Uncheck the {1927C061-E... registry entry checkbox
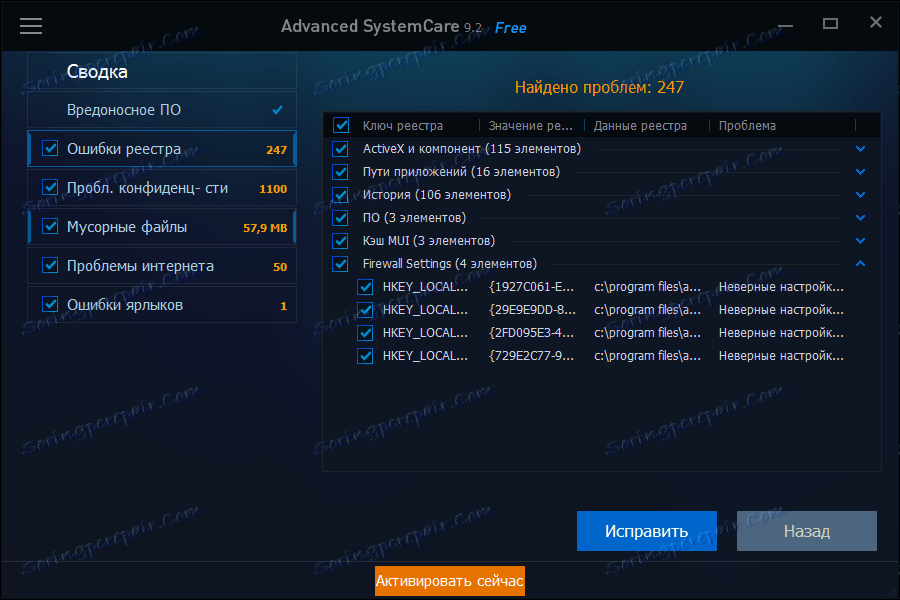 [365, 287]
